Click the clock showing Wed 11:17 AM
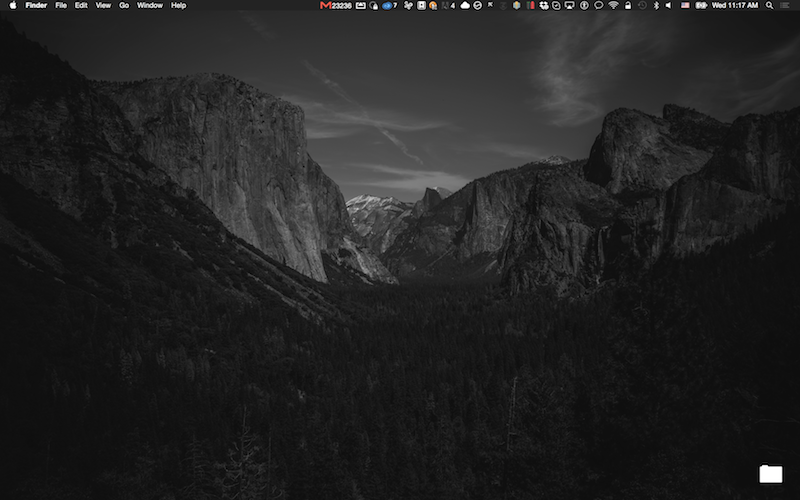The height and width of the screenshot is (500, 800). pyautogui.click(x=735, y=5)
